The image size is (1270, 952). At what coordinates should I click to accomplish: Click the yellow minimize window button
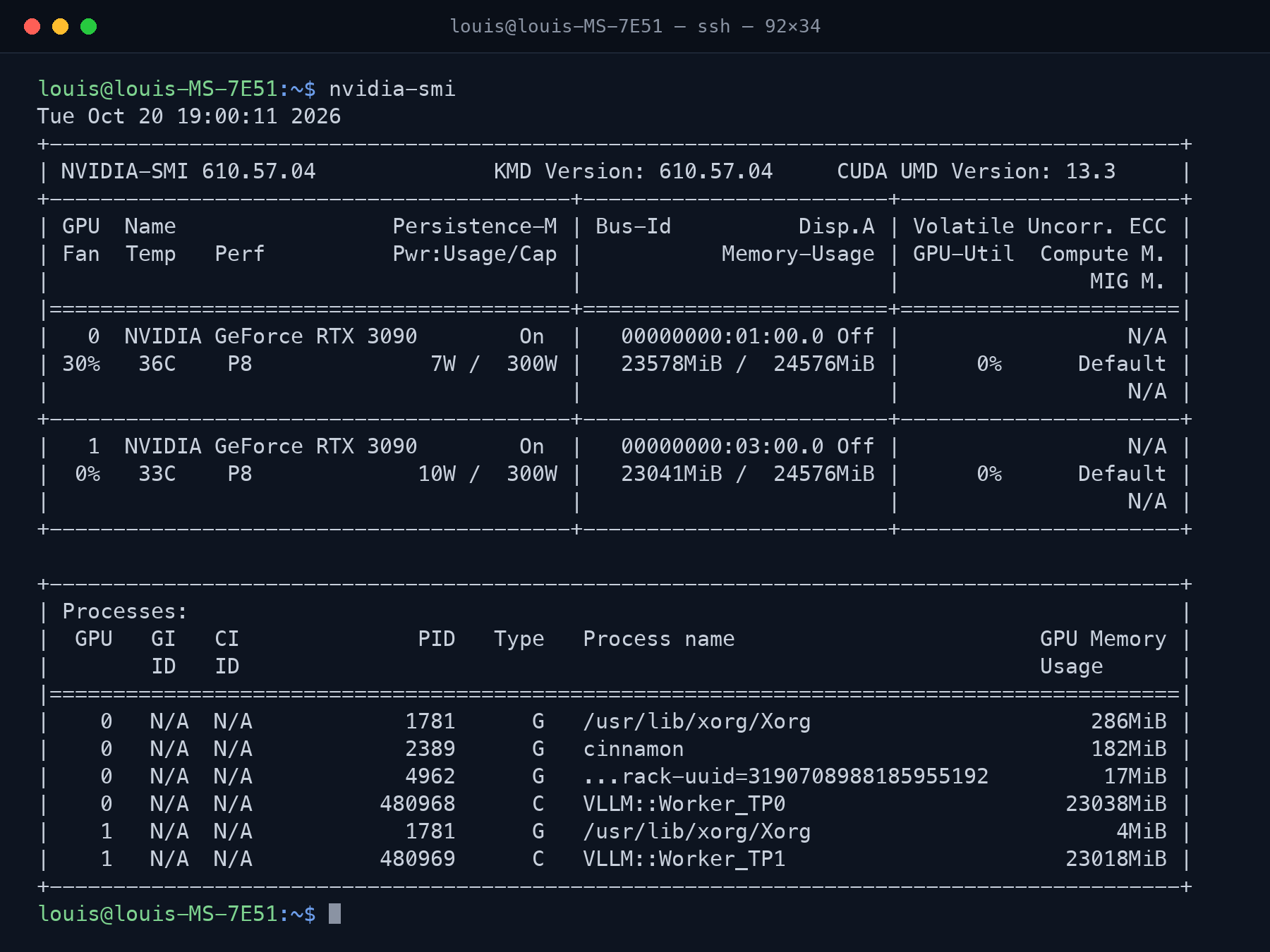[x=60, y=27]
